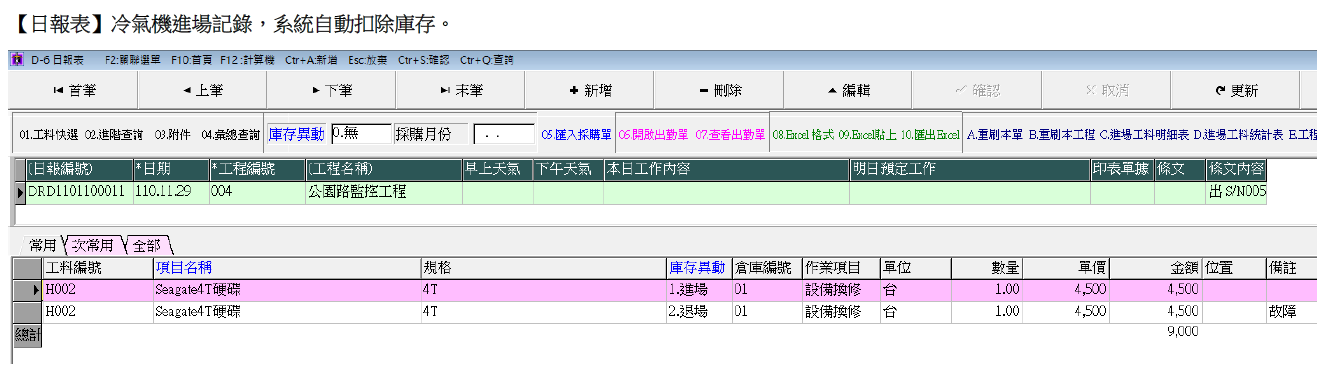Refresh data with 更新 button
Image resolution: width=1317 pixels, height=369 pixels.
click(x=1235, y=90)
